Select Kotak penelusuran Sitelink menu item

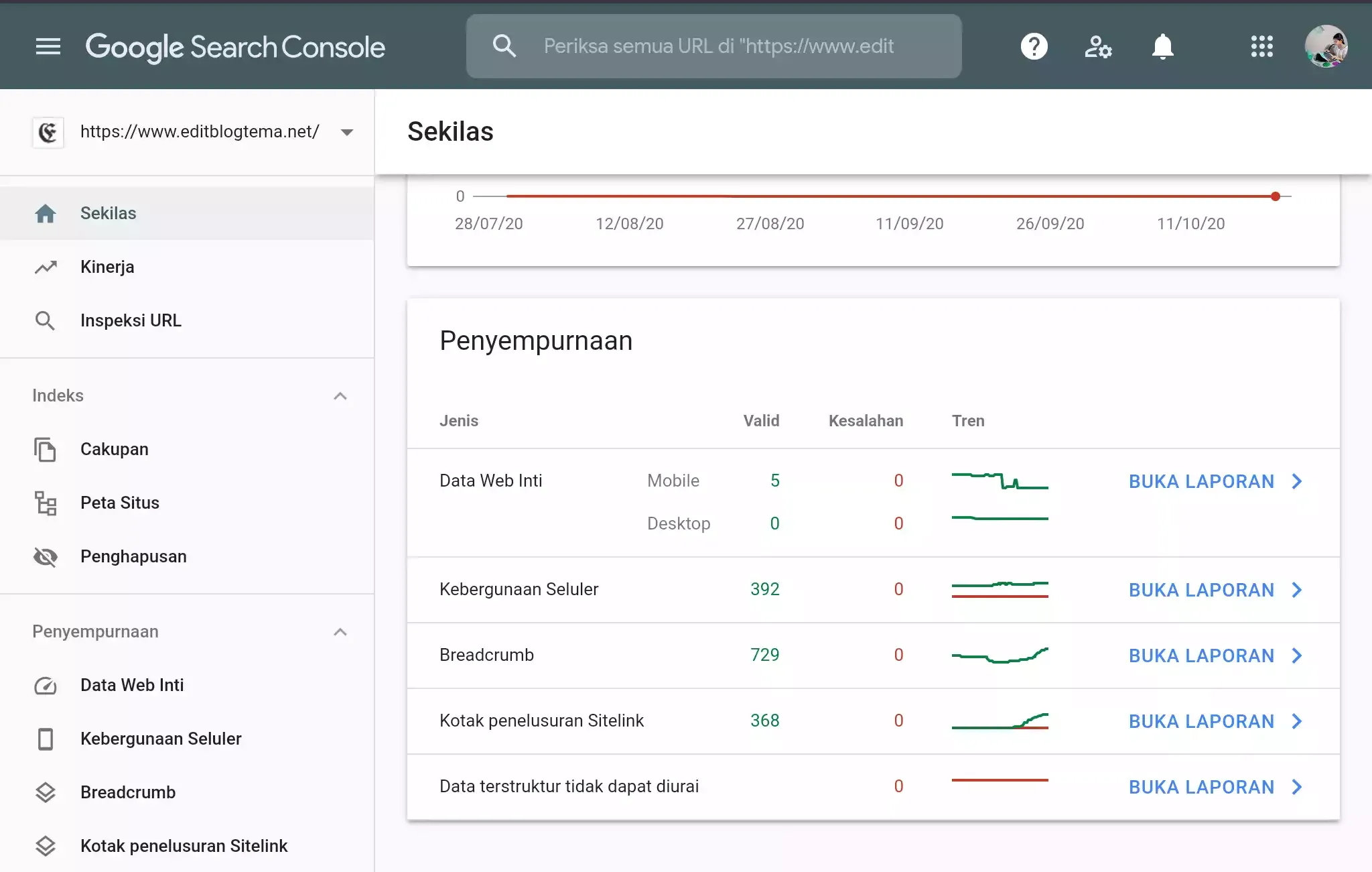pos(183,845)
